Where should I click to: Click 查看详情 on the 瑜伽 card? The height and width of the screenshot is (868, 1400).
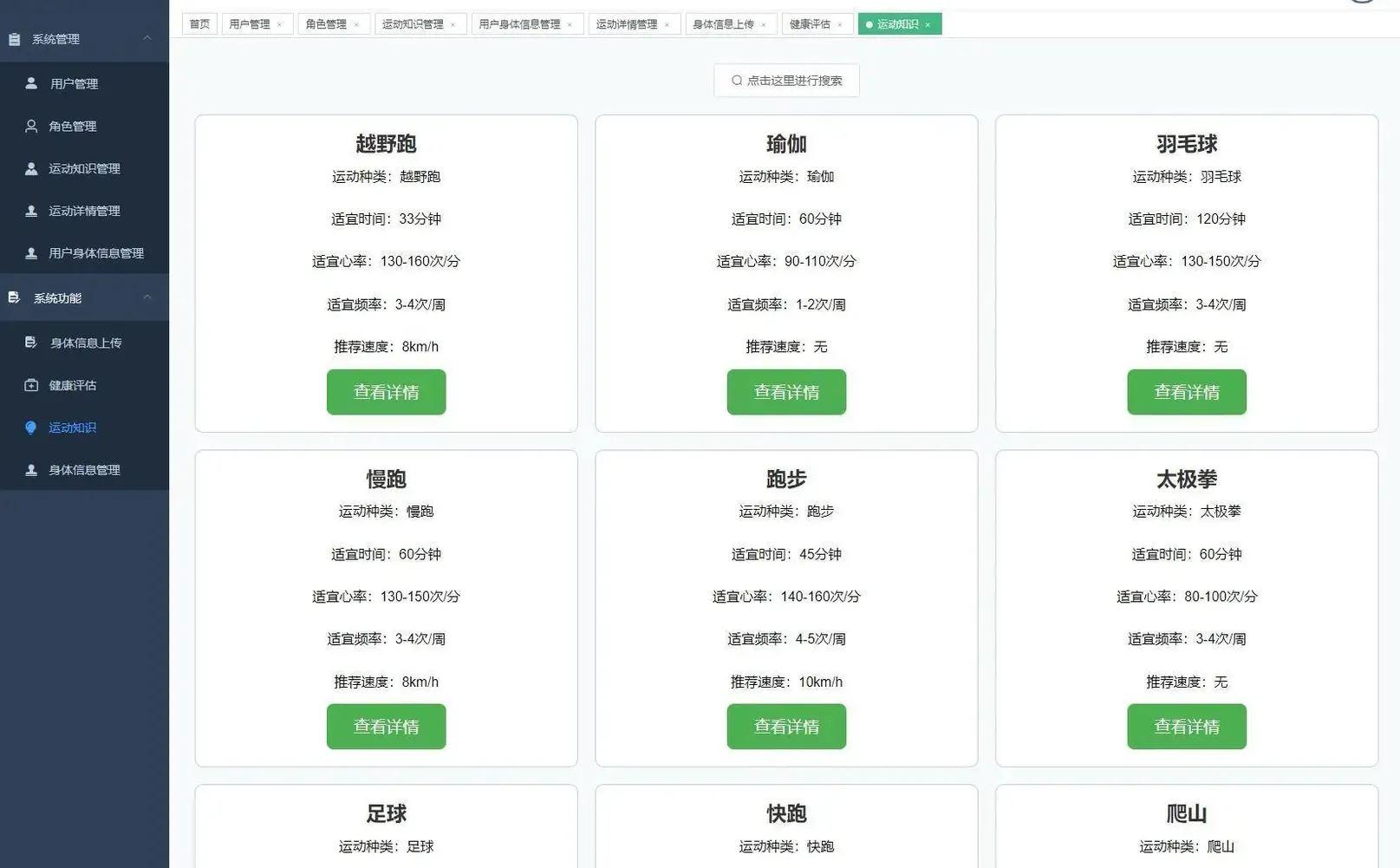click(x=785, y=392)
